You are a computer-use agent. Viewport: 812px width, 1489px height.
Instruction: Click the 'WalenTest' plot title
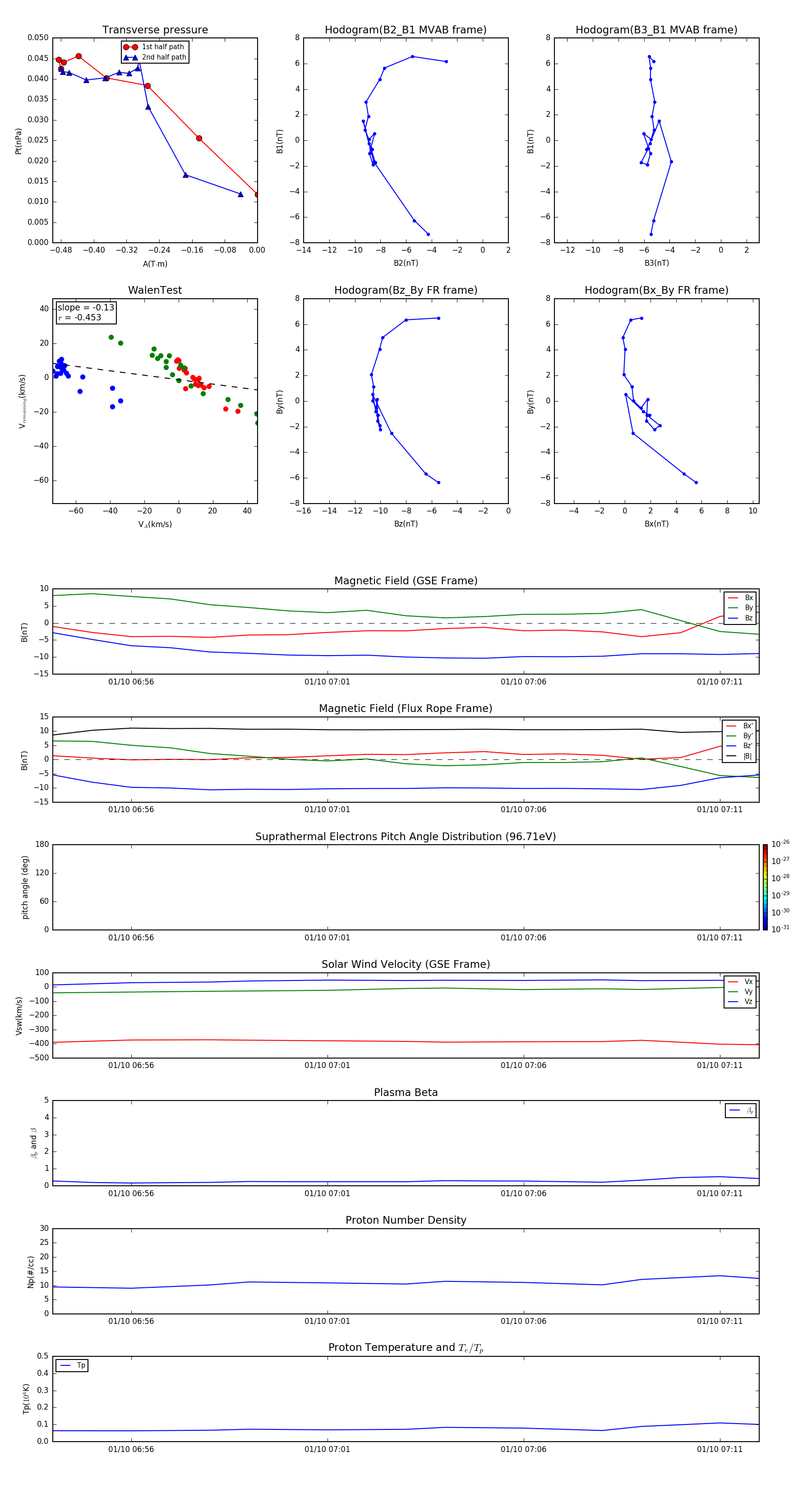click(155, 290)
